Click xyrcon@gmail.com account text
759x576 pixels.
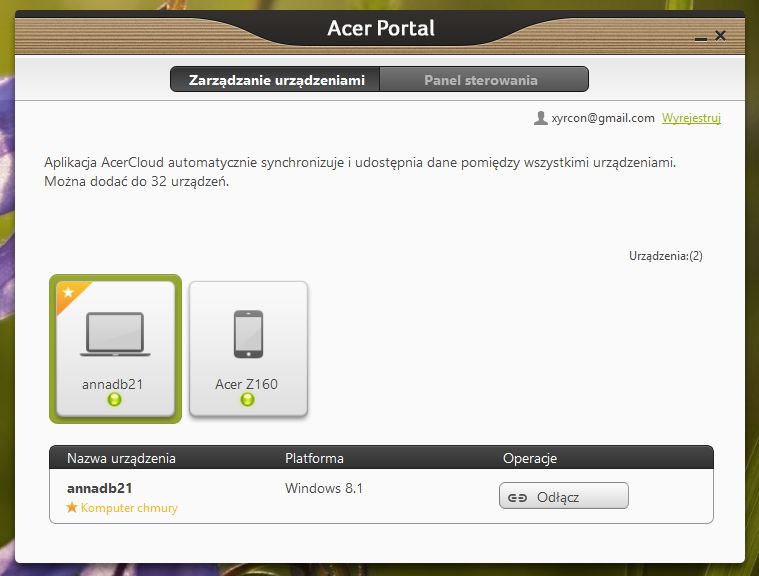coord(603,118)
